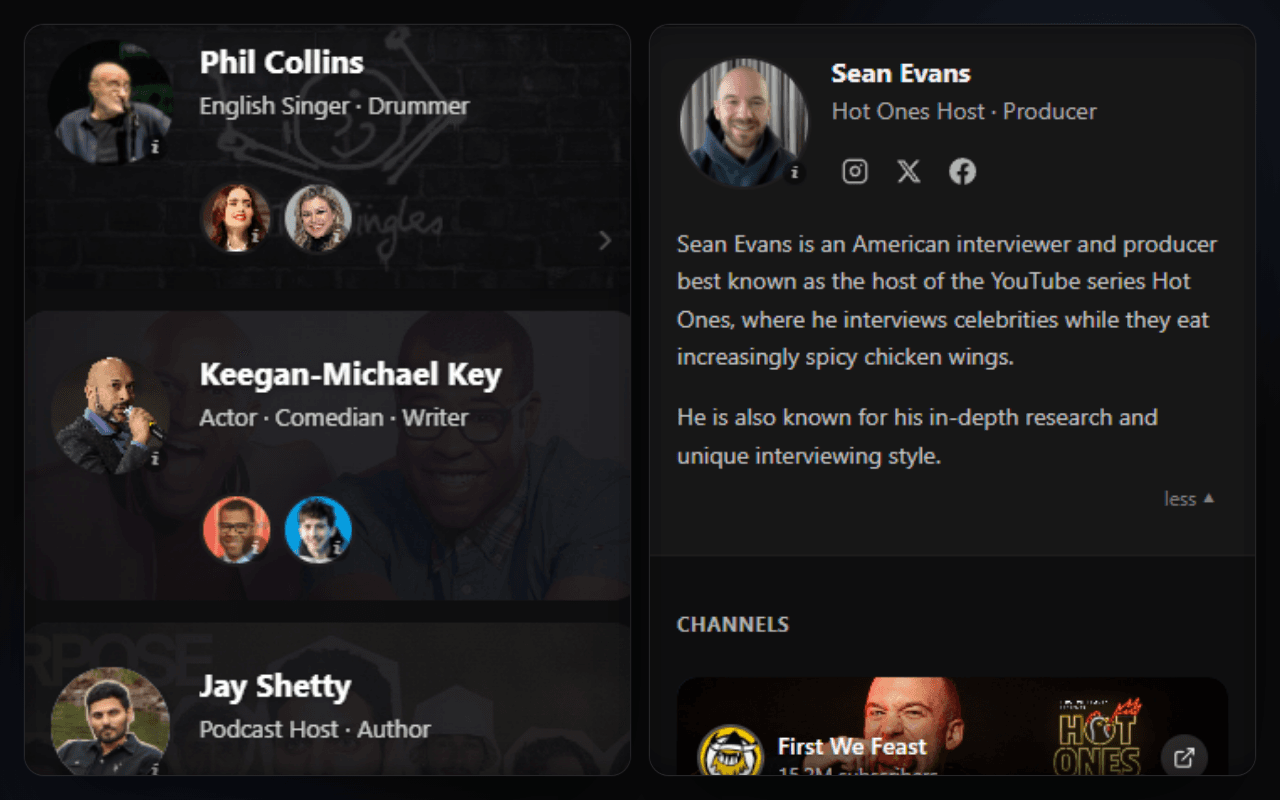
Task: Click info badge on Phil Collins' avatar
Action: tap(156, 147)
